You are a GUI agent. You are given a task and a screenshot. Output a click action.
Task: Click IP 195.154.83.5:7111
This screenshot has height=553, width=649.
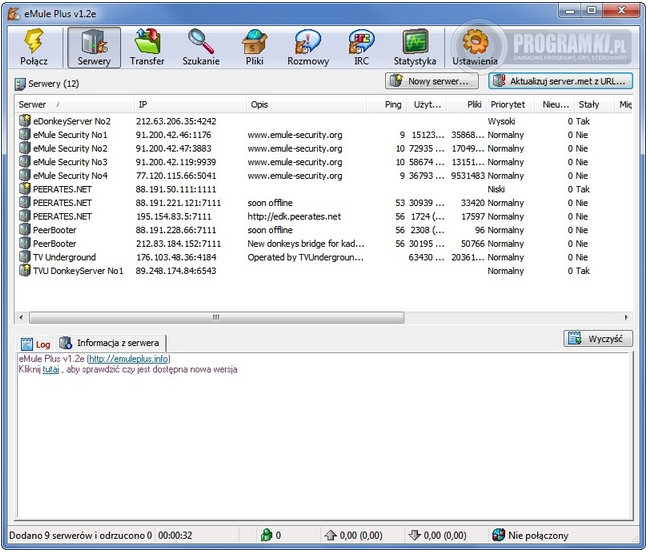pyautogui.click(x=174, y=216)
